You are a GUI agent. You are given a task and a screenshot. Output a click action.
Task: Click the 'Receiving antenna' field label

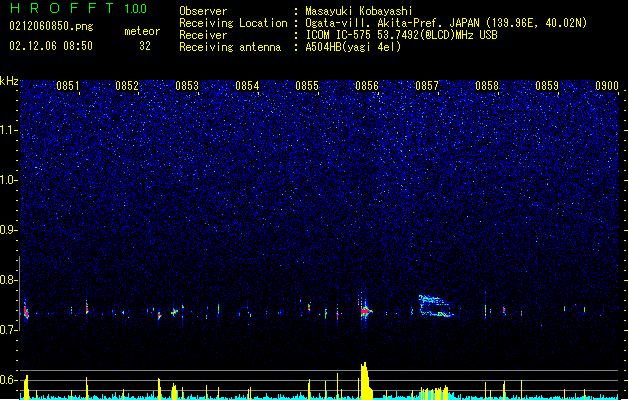coord(230,47)
